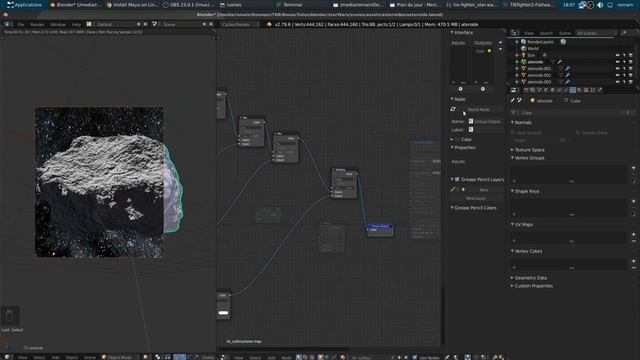Toggle Double Sided checkbox
The width and height of the screenshot is (640, 360).
point(578,133)
